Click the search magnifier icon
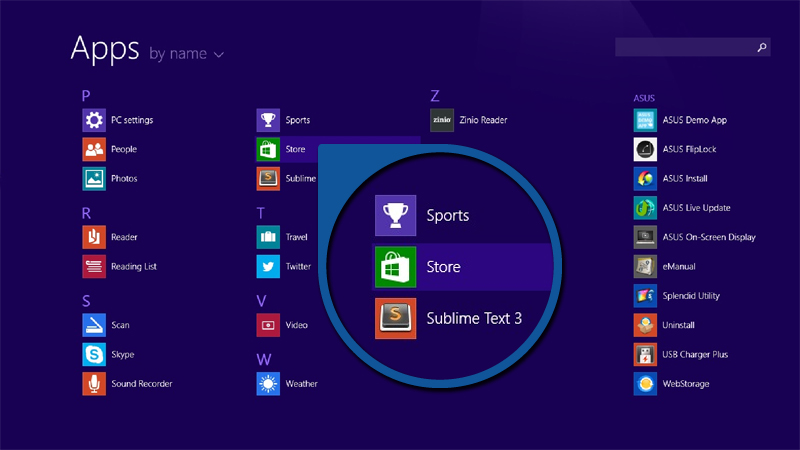The image size is (800, 450). click(762, 47)
